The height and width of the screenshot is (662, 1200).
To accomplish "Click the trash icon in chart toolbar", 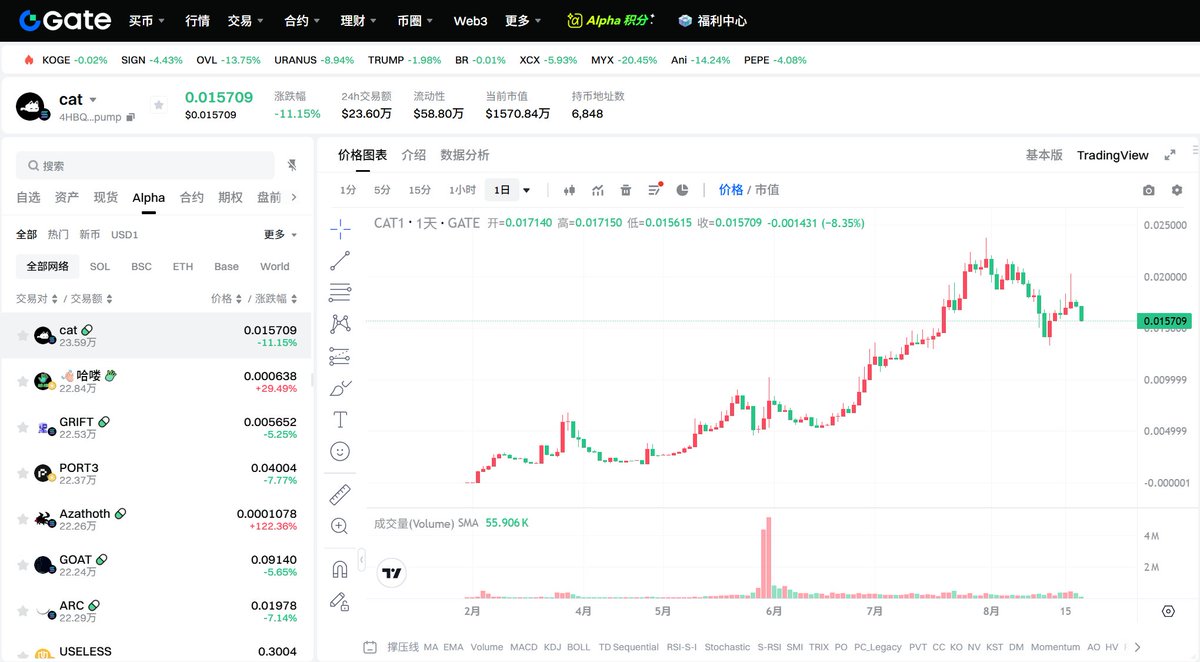I will [626, 190].
